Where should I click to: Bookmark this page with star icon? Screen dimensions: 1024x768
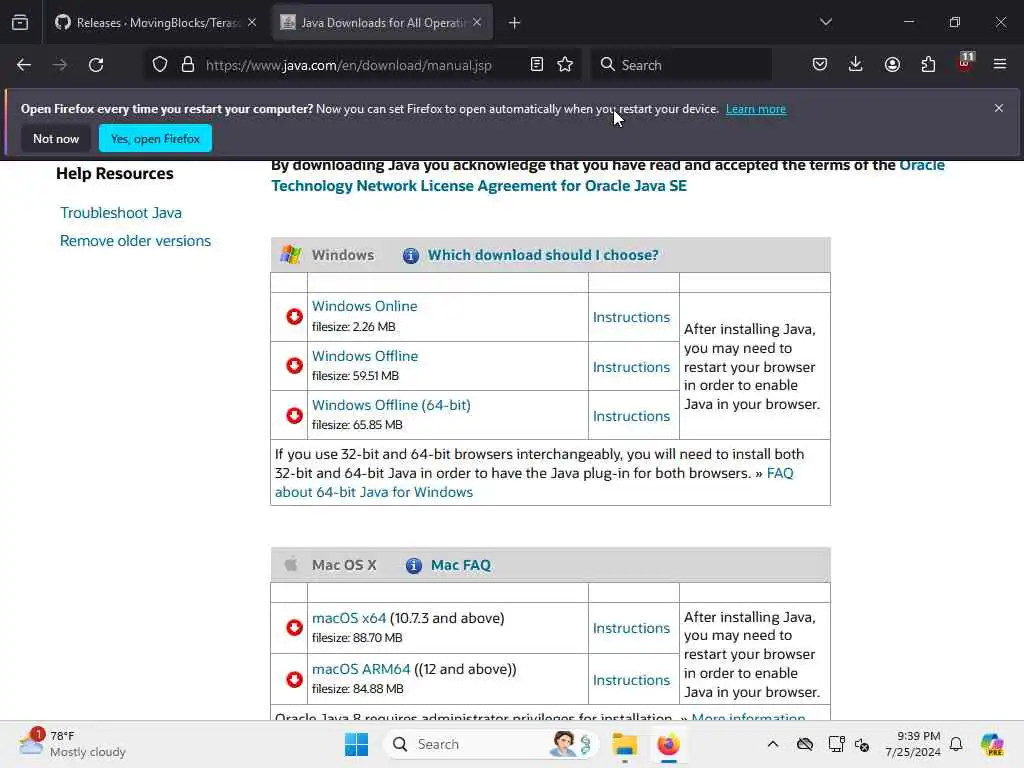click(x=565, y=65)
